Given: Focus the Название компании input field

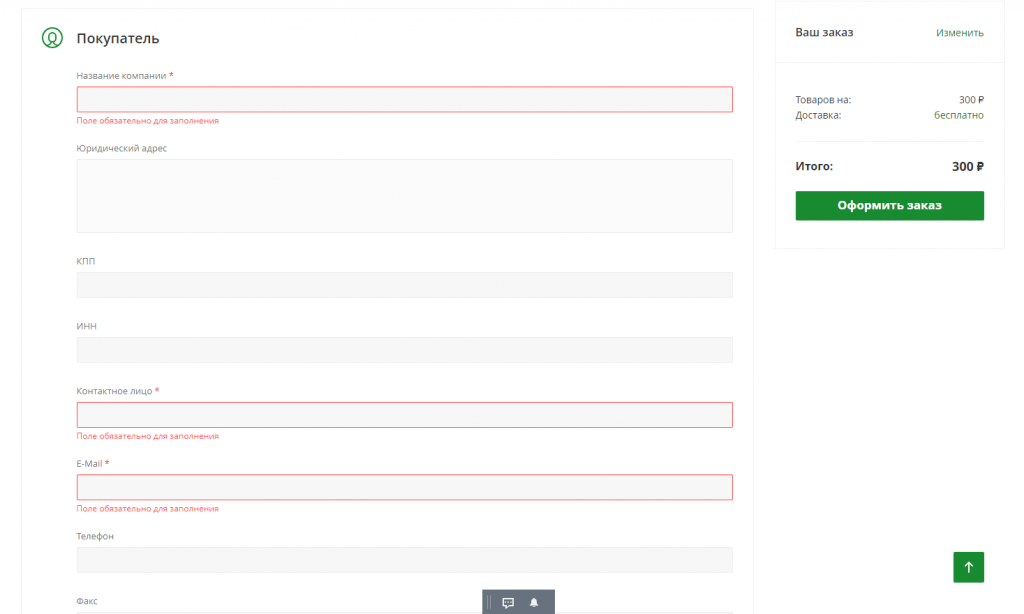Looking at the screenshot, I should point(404,99).
